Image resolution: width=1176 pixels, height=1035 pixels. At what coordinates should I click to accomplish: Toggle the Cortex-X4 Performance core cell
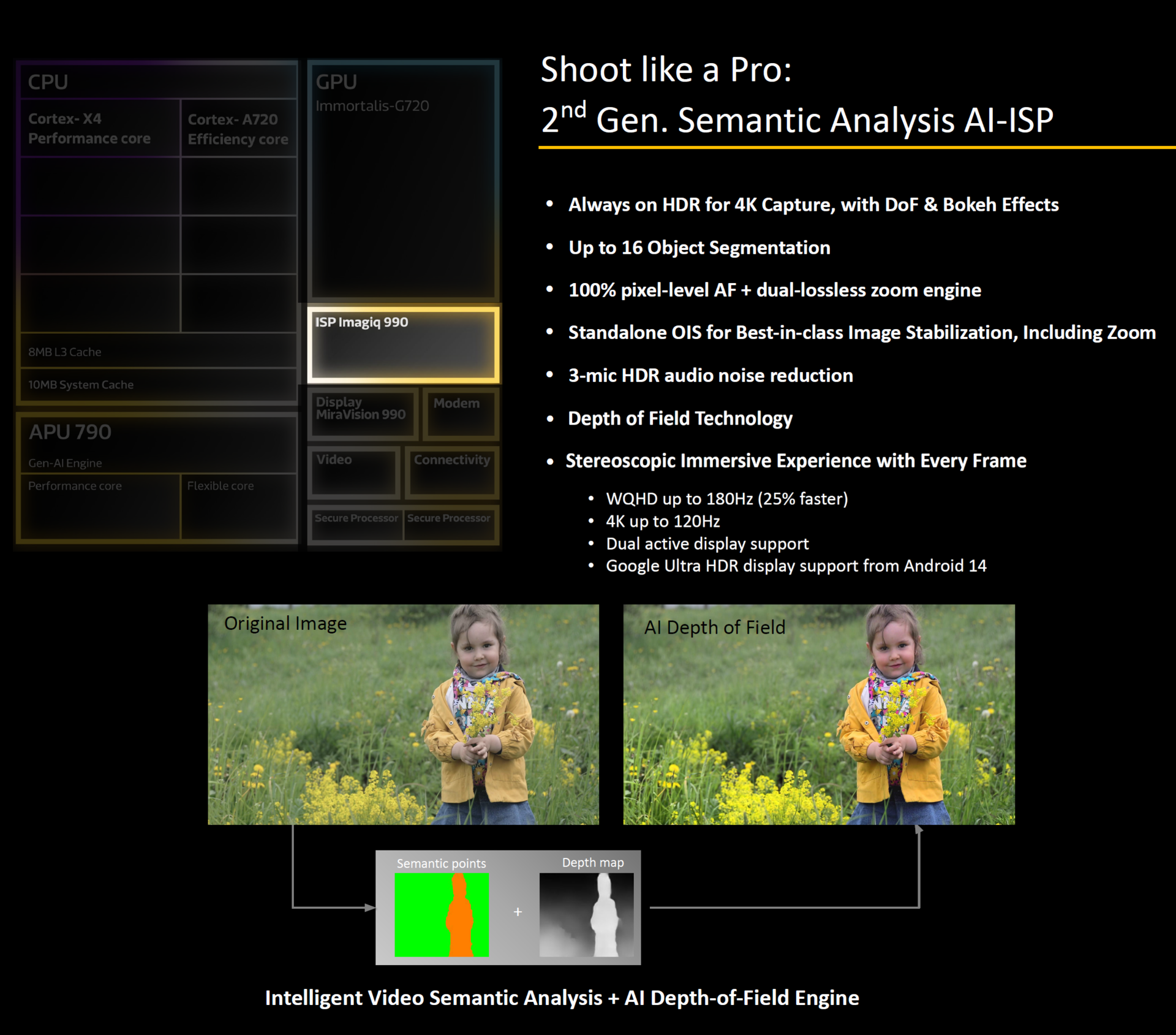(99, 129)
